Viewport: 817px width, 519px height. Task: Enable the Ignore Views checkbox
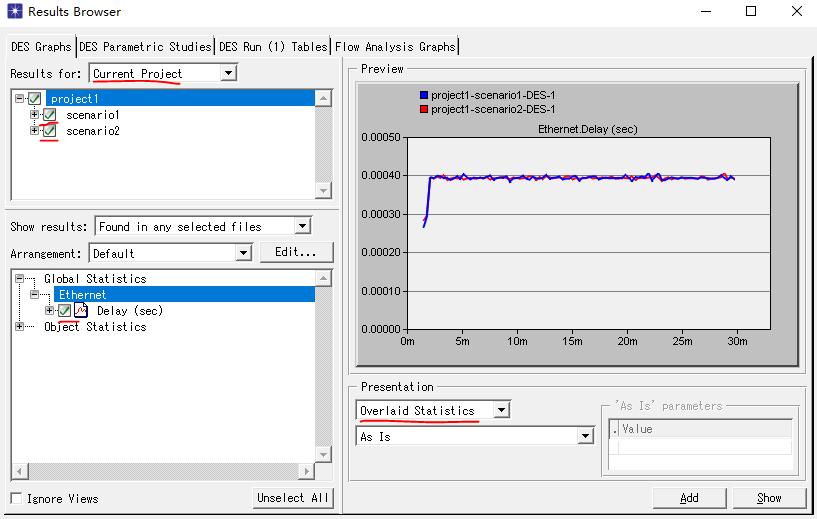tap(17, 498)
